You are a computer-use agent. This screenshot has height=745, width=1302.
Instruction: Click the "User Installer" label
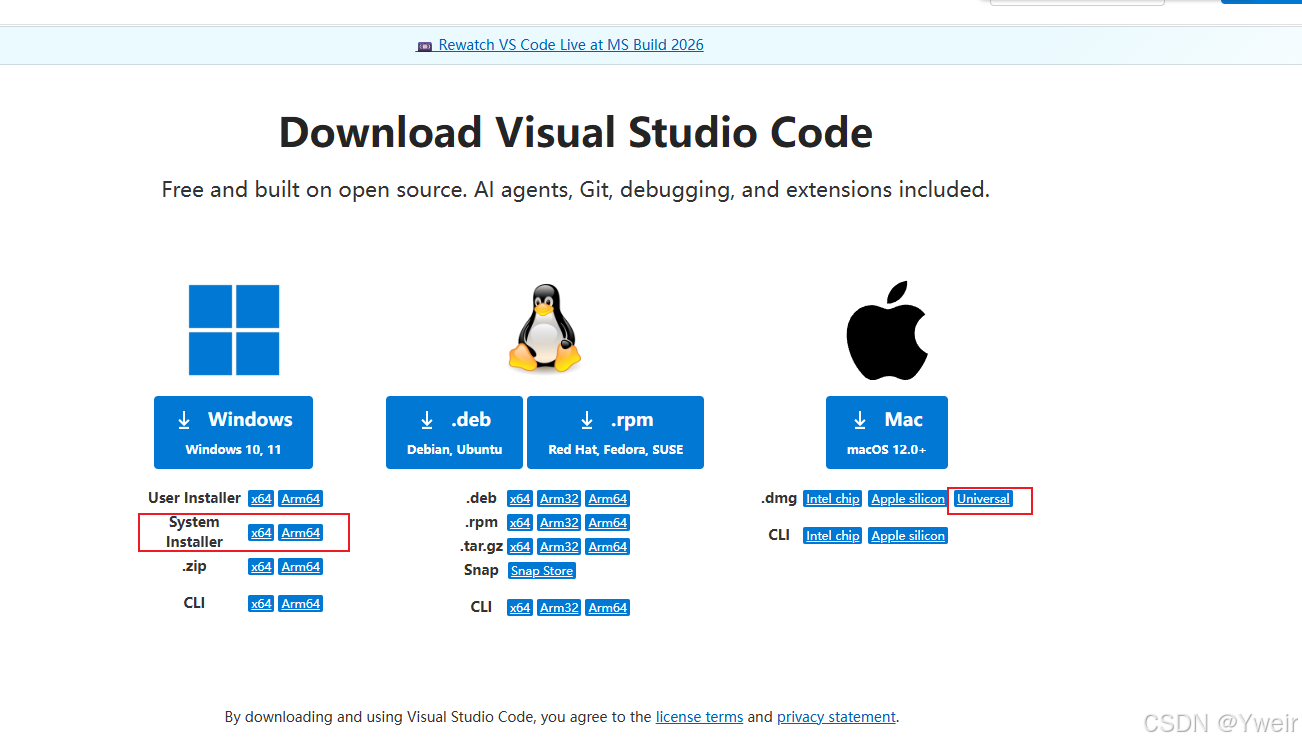[194, 498]
